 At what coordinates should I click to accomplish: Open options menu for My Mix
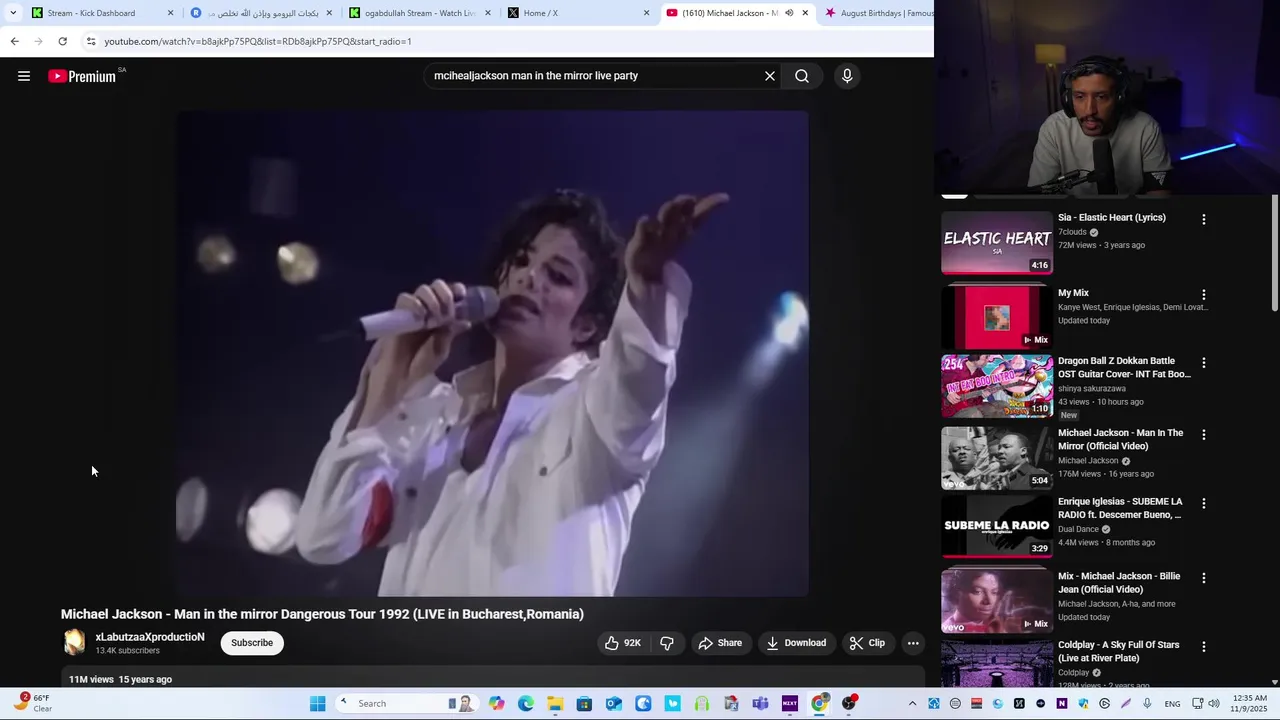pyautogui.click(x=1204, y=295)
